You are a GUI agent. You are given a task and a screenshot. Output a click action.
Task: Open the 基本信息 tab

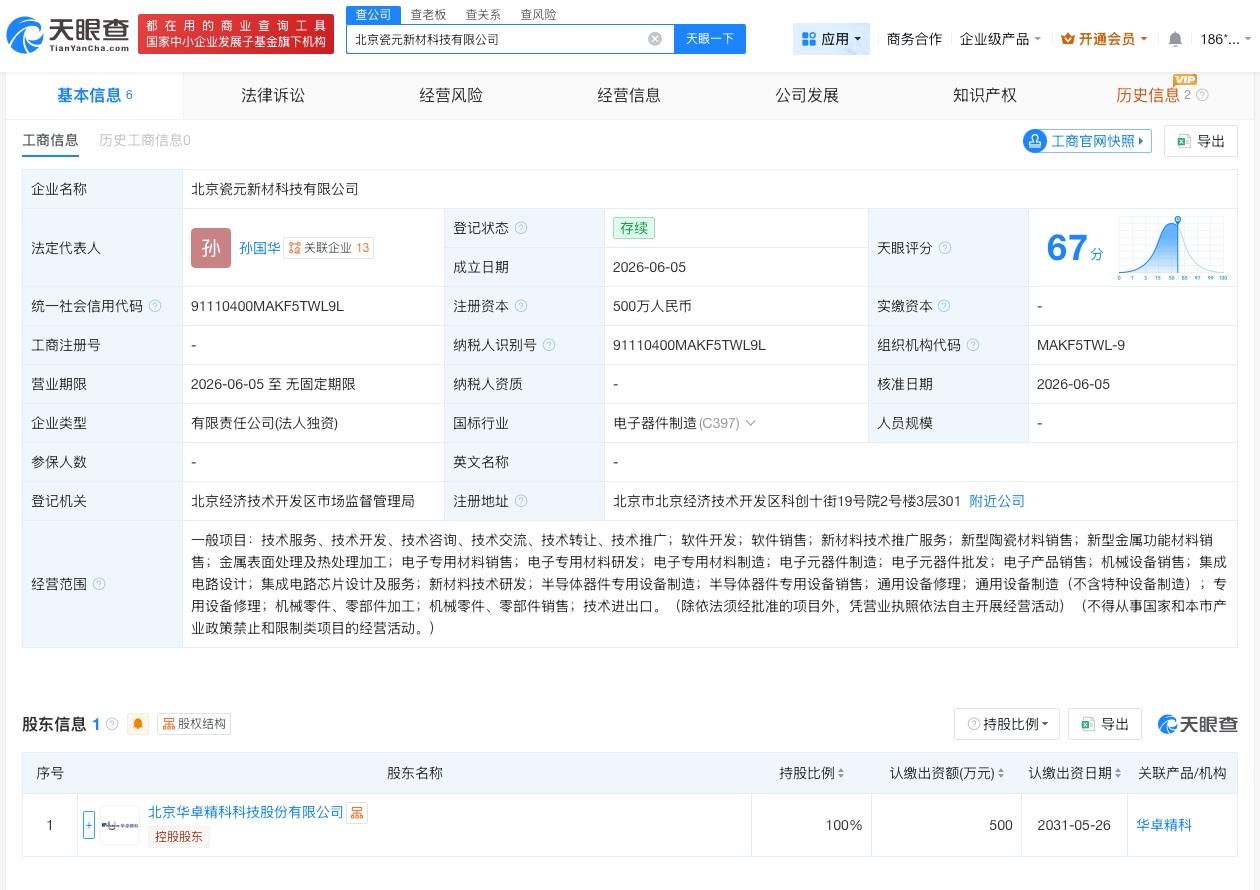pos(95,95)
